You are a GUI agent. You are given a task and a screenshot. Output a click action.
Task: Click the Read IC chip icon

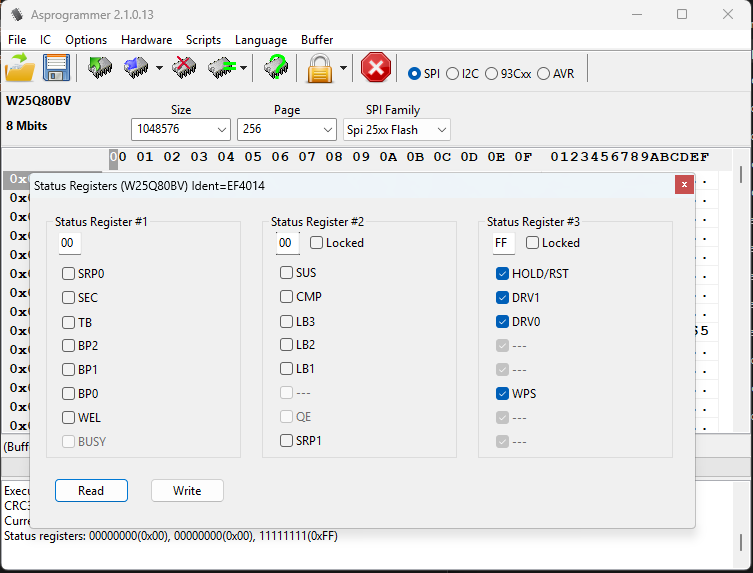point(100,68)
